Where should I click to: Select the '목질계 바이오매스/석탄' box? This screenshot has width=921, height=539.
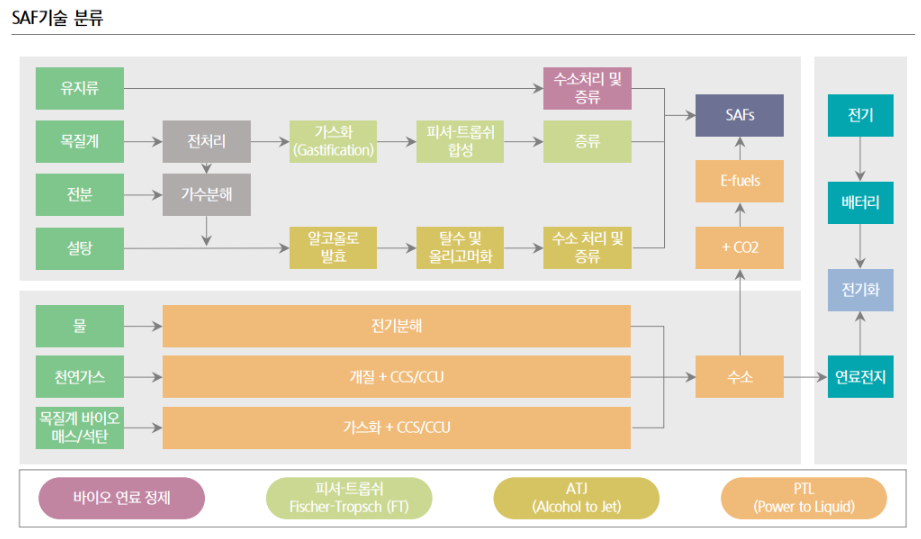(80, 427)
